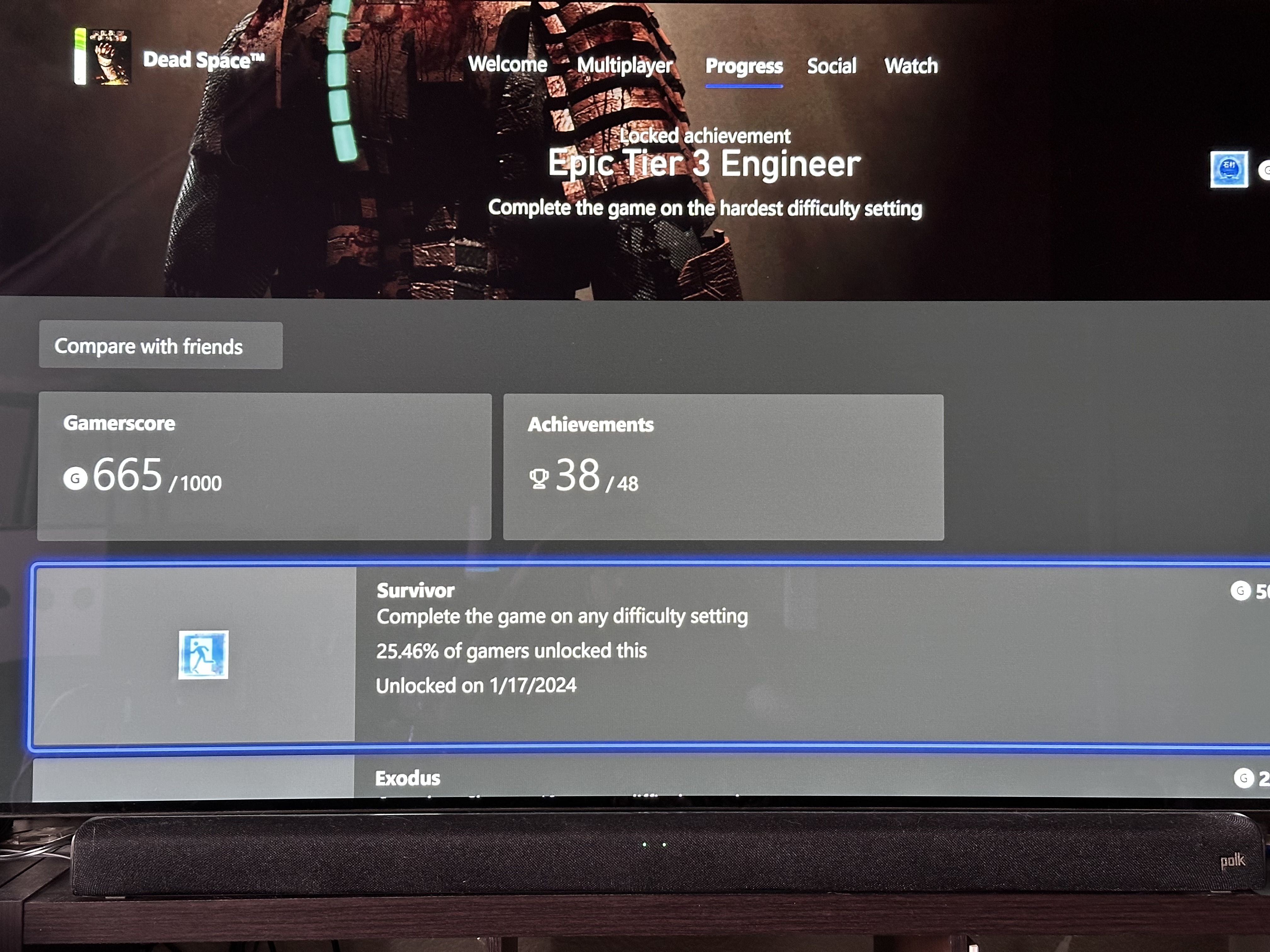Screen dimensions: 1270x952
Task: Click 'Complete the game on any difficulty setting'
Action: coord(562,616)
